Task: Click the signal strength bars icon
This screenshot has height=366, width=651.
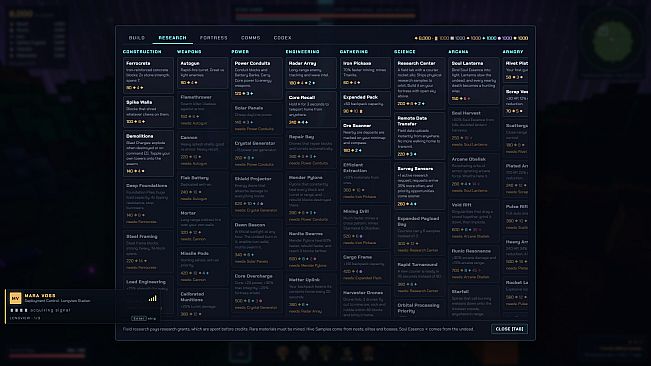Action: (x=152, y=298)
